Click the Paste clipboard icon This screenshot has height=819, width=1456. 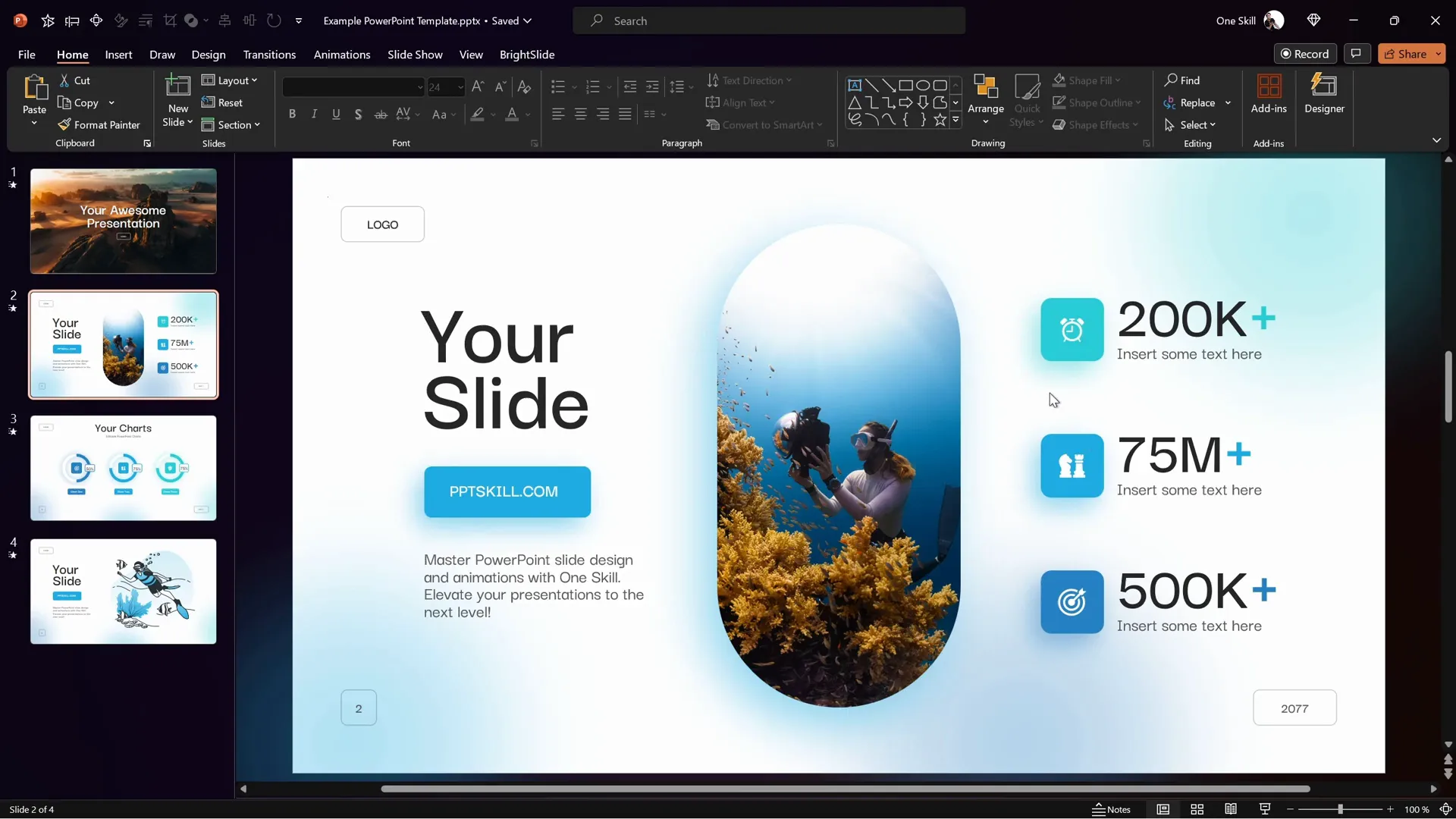[x=34, y=87]
